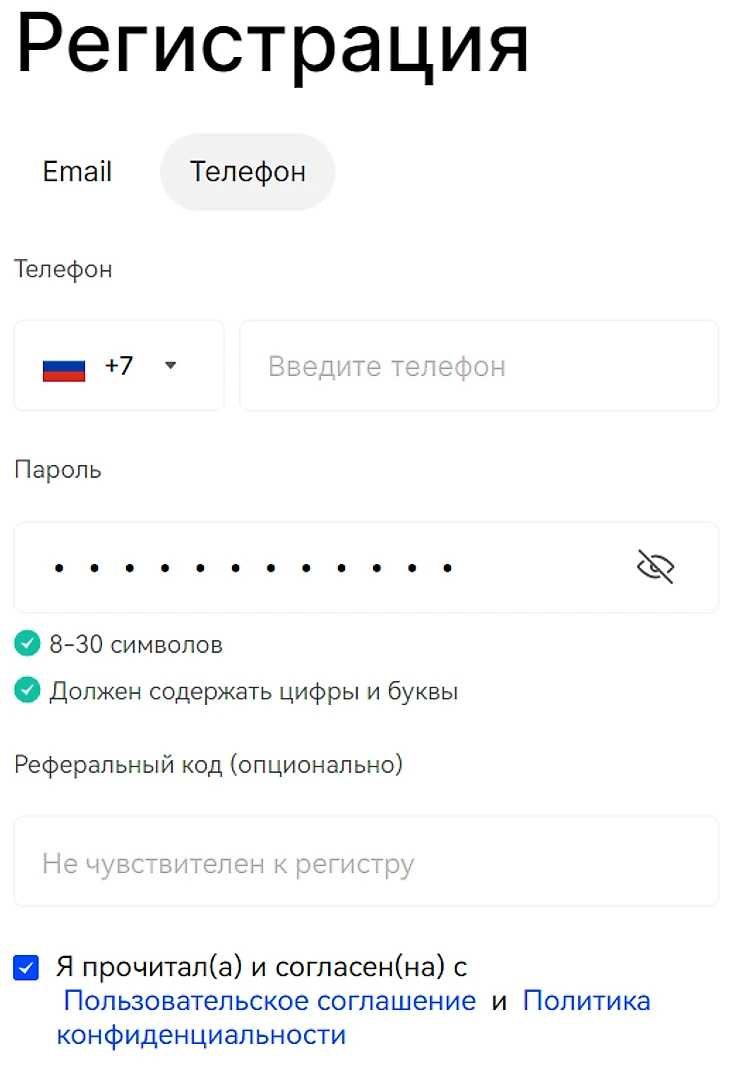Switch to the Email registration tab
This screenshot has width=730, height=1066.
[77, 172]
